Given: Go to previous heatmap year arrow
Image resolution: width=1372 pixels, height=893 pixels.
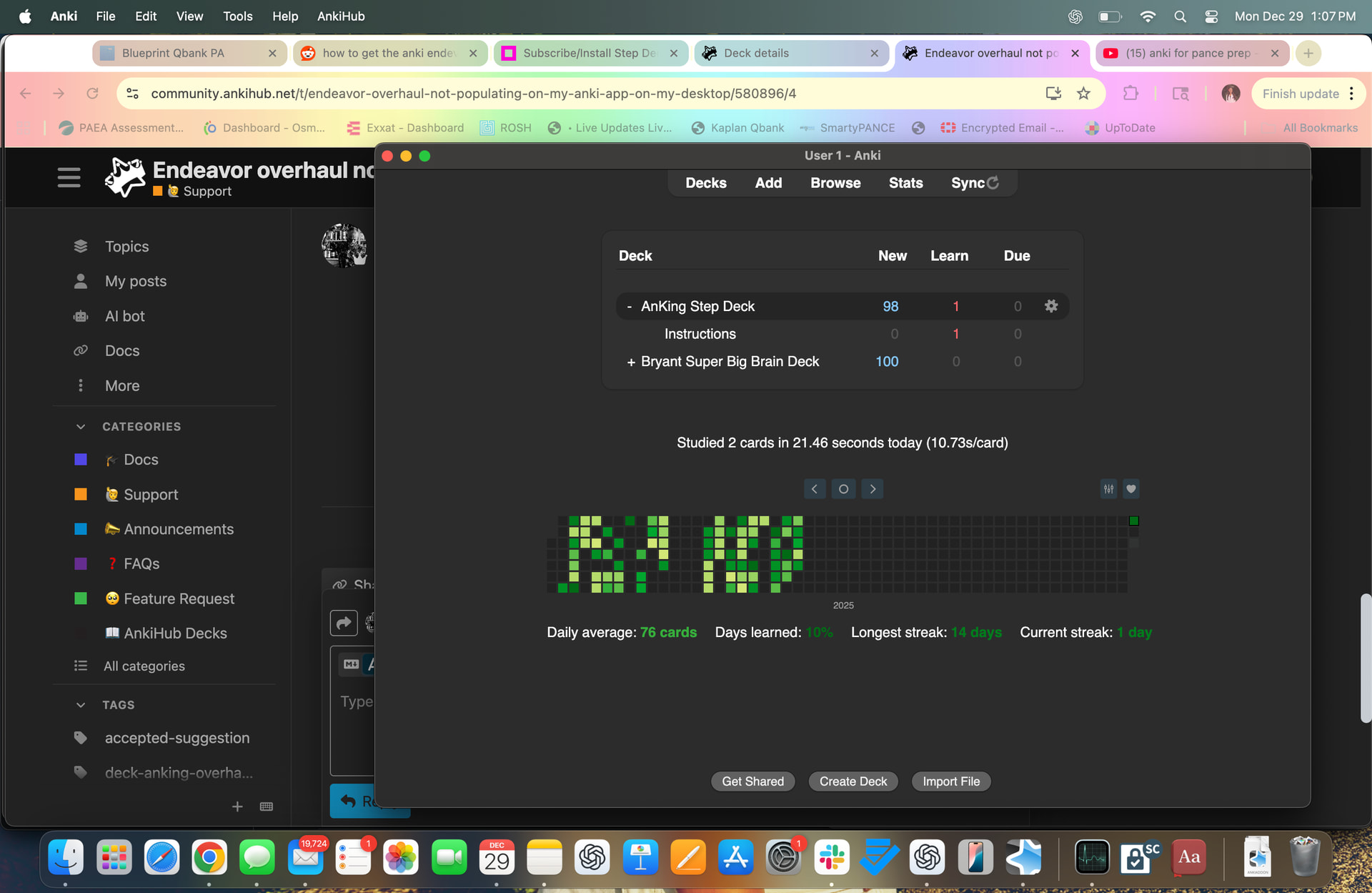Looking at the screenshot, I should 814,489.
